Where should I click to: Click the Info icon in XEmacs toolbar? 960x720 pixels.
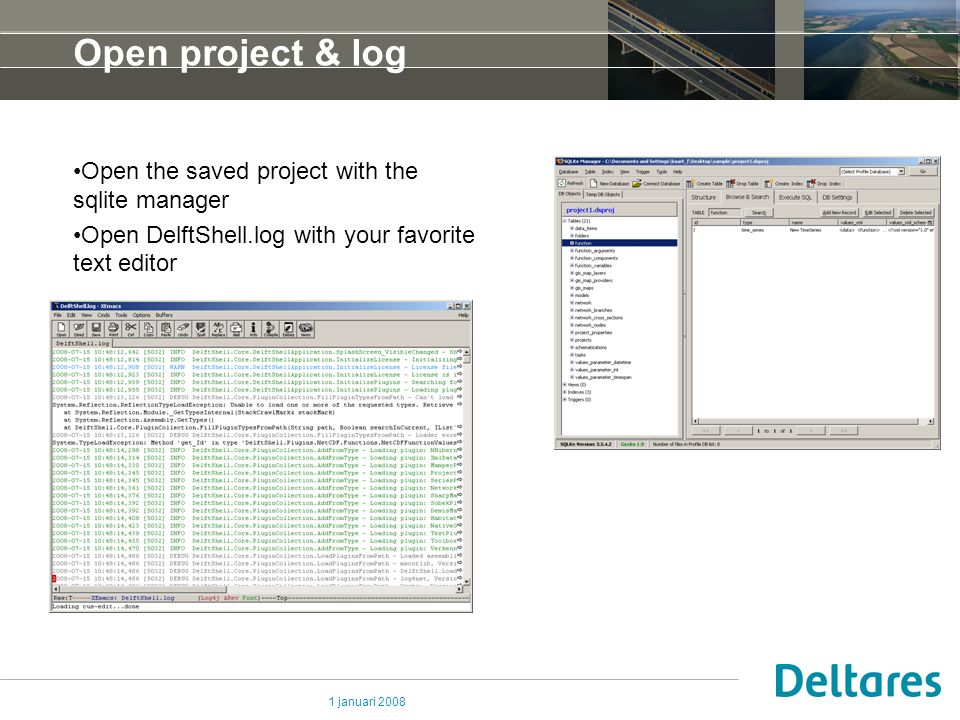coord(253,329)
